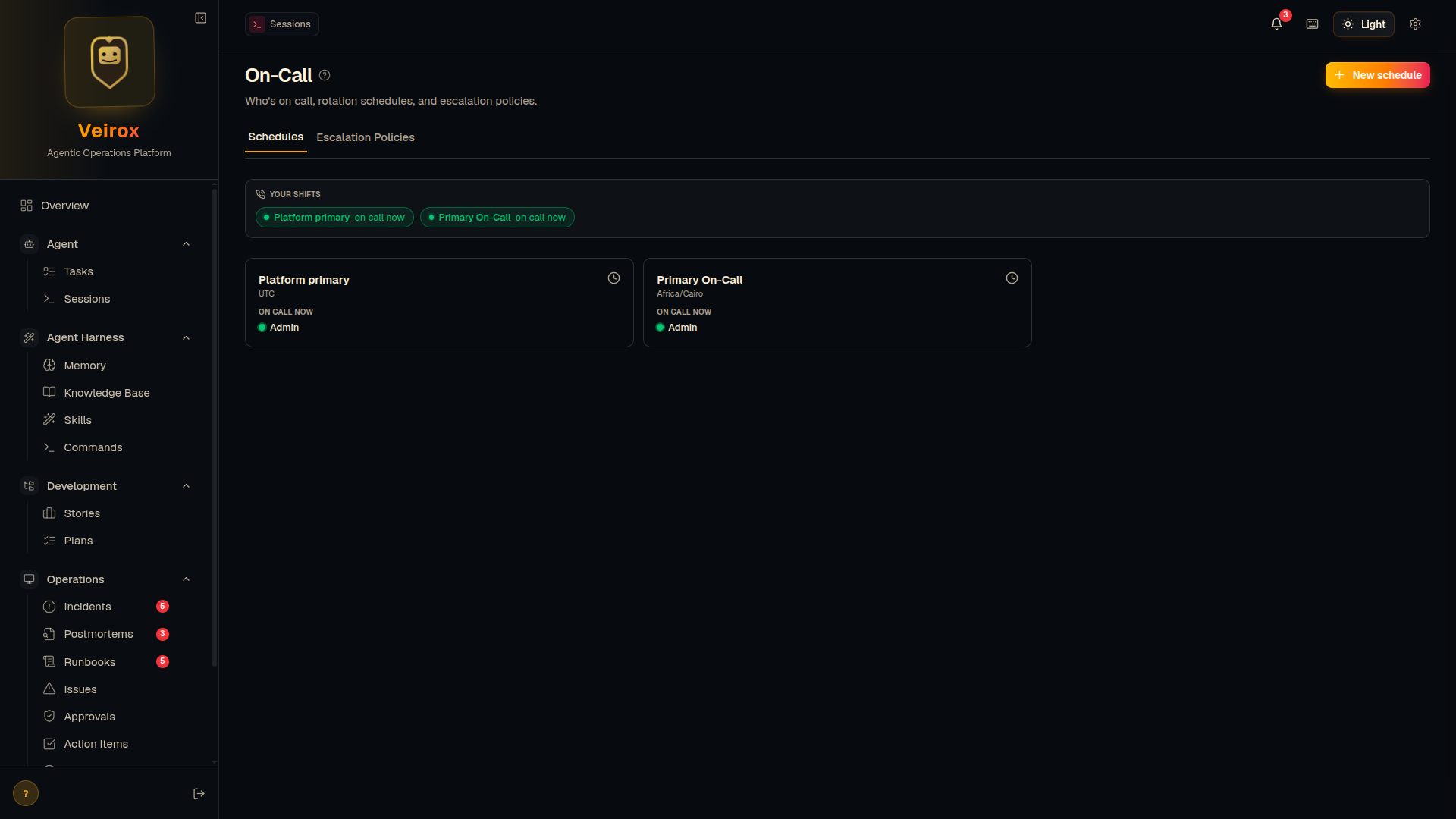The width and height of the screenshot is (1456, 819).
Task: Click the Postmortems document icon
Action: click(49, 634)
